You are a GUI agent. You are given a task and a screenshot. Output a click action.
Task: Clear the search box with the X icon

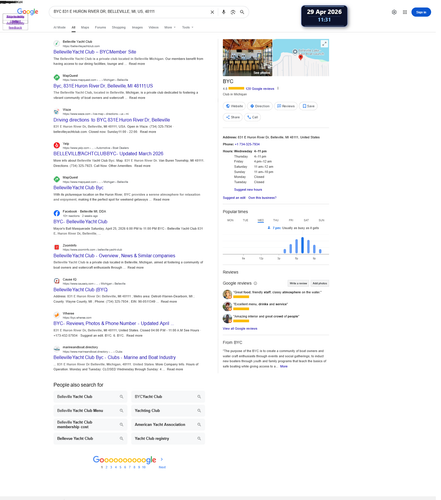pyautogui.click(x=212, y=12)
